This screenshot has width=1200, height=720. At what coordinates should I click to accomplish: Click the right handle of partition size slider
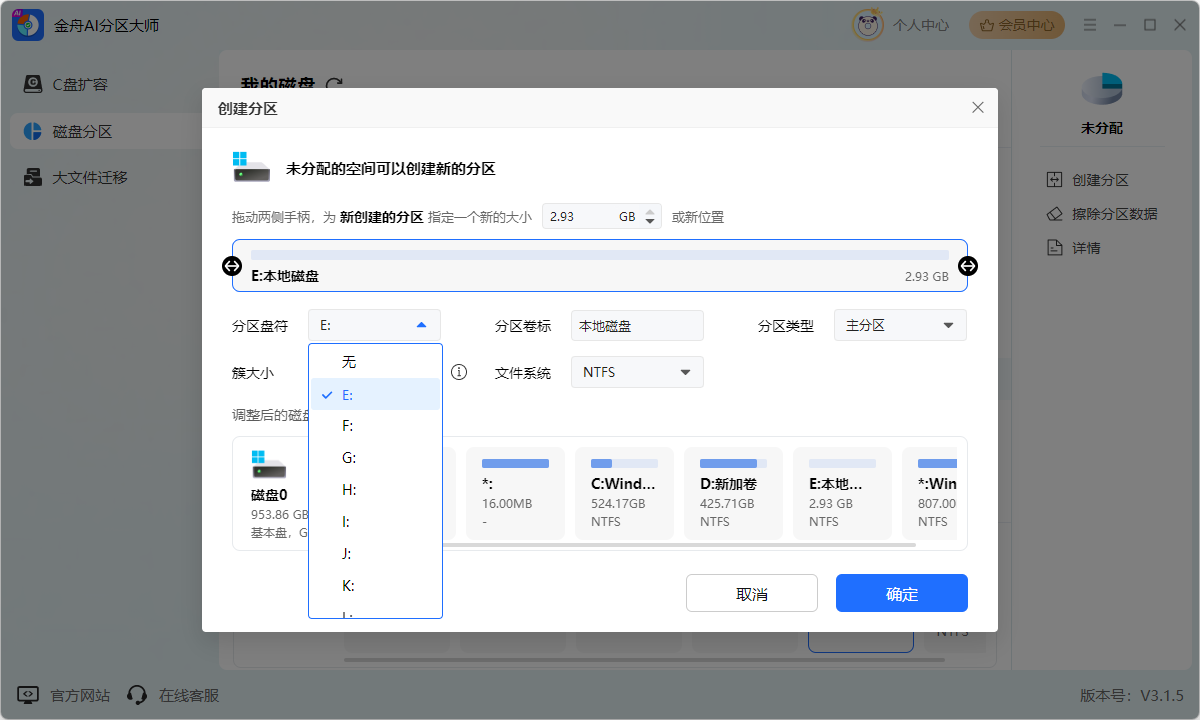pos(966,266)
